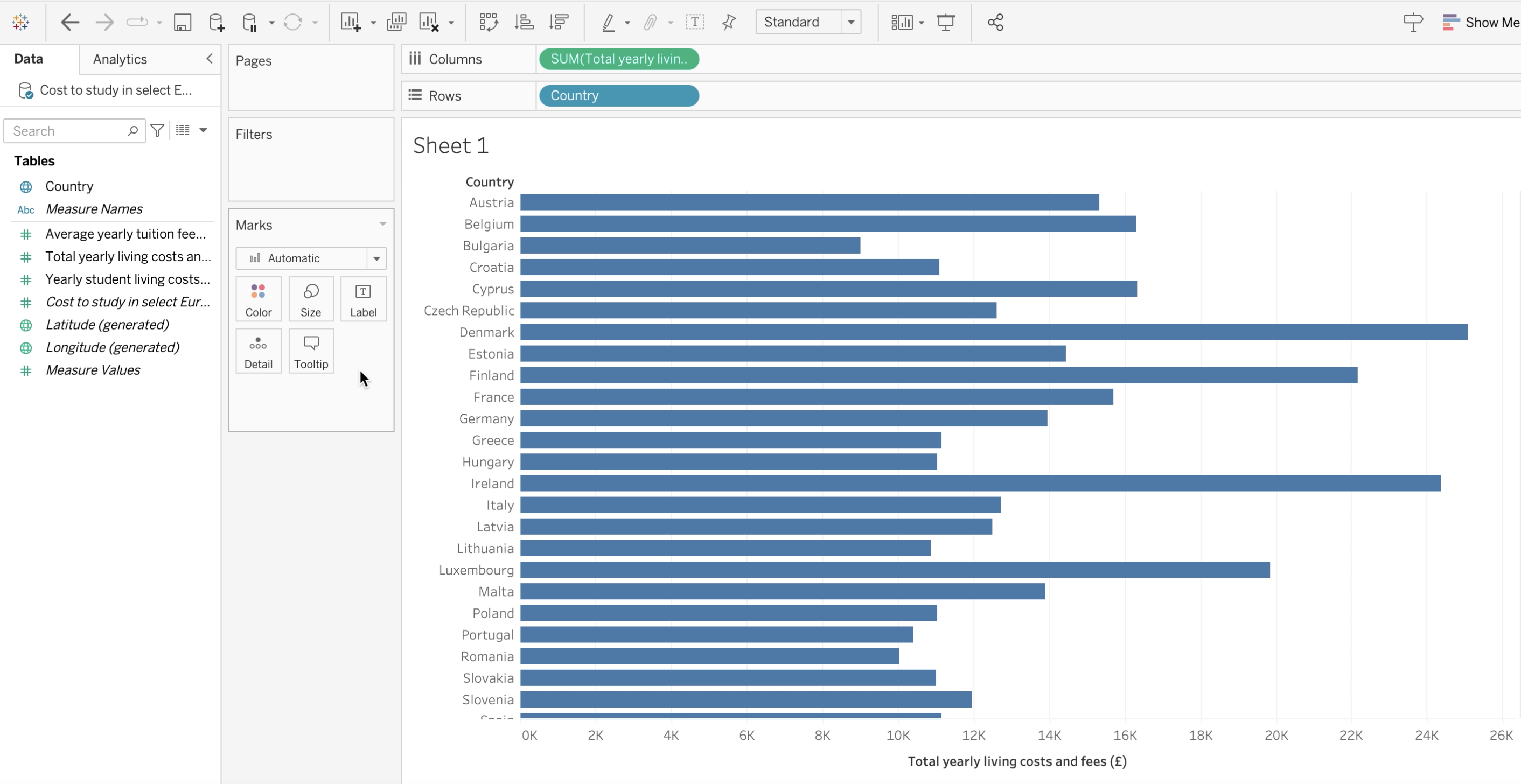
Task: Collapse the Data pane with chevron
Action: [x=209, y=59]
